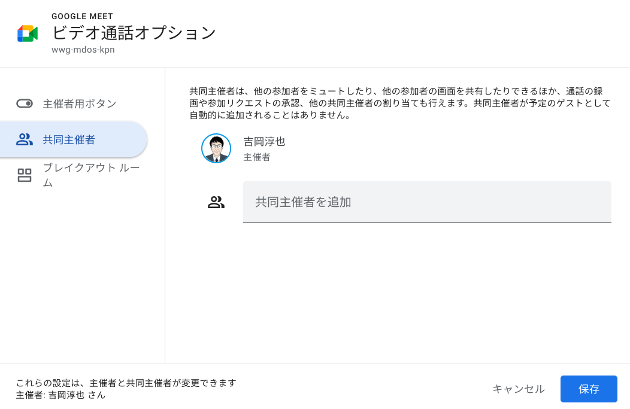Click the 主催者 role label under the name
This screenshot has height=409, width=630.
(257, 157)
